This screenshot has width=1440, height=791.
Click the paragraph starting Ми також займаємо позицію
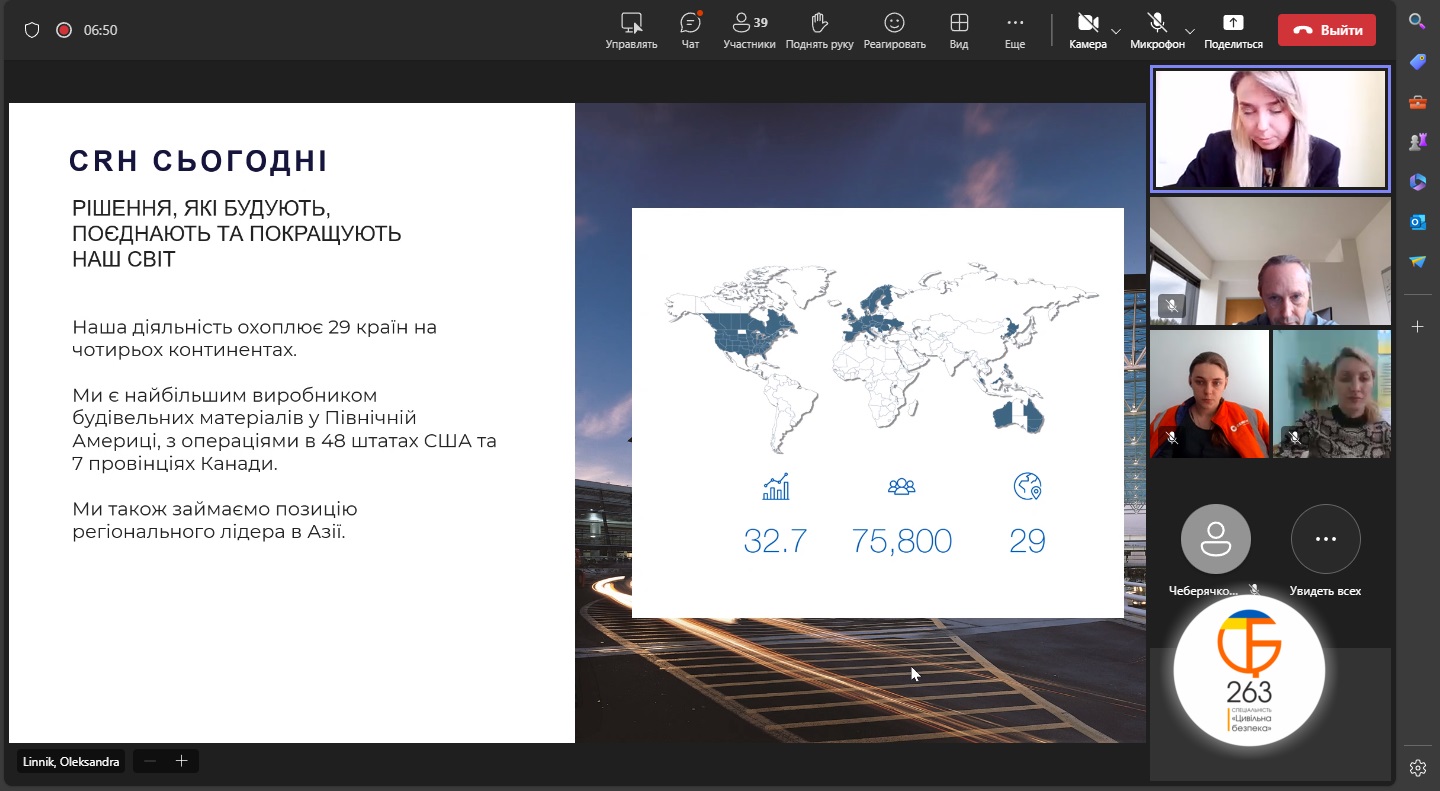click(x=215, y=521)
